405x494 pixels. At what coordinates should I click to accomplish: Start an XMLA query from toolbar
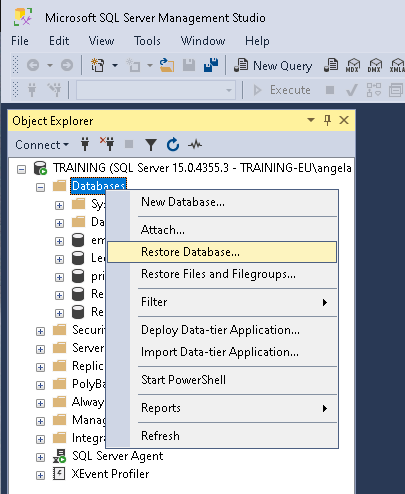397,65
